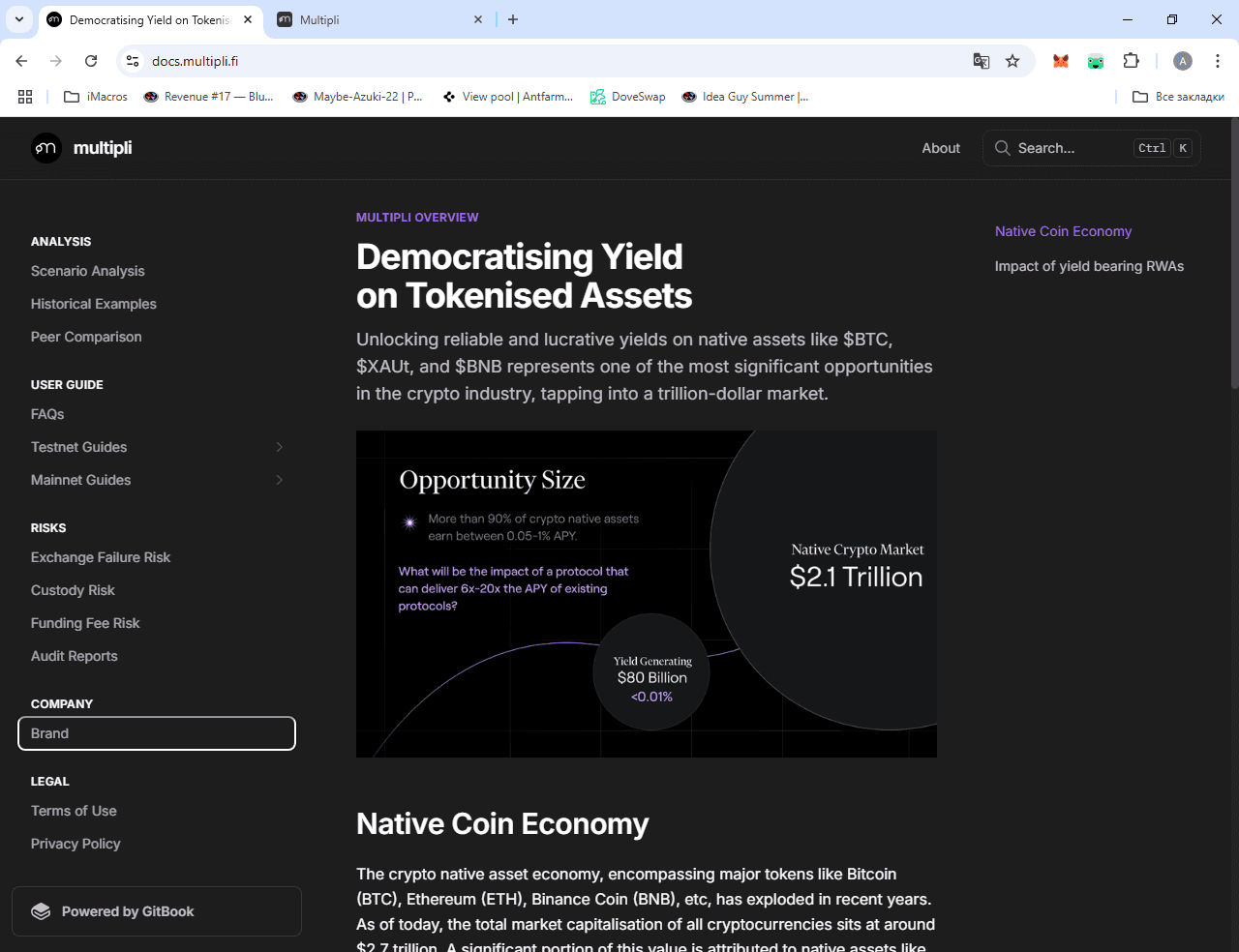Open Historical Examples in sidebar

(x=94, y=304)
